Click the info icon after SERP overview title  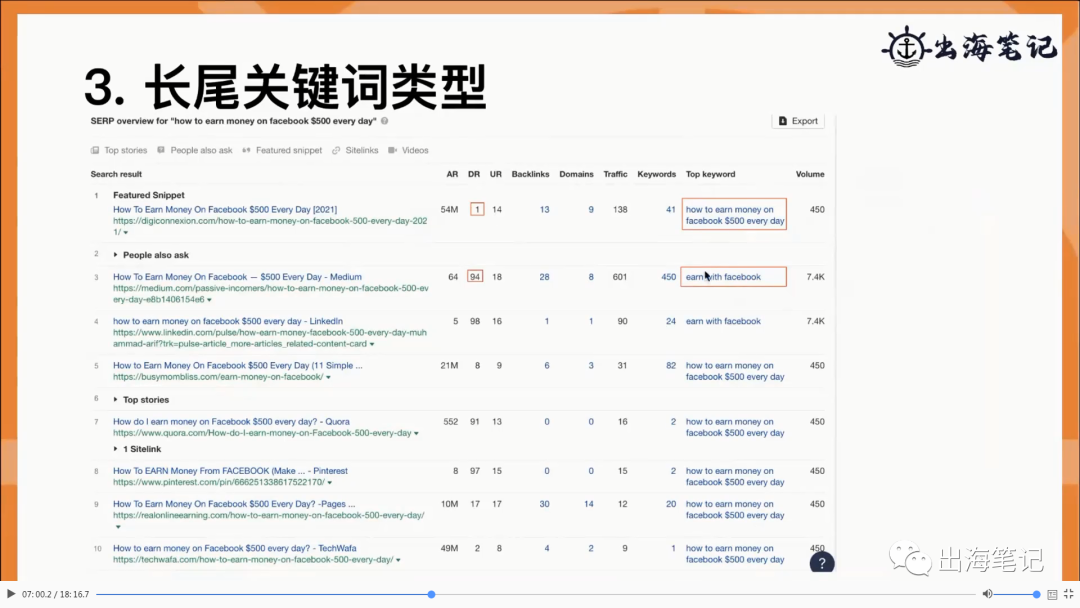(x=385, y=121)
